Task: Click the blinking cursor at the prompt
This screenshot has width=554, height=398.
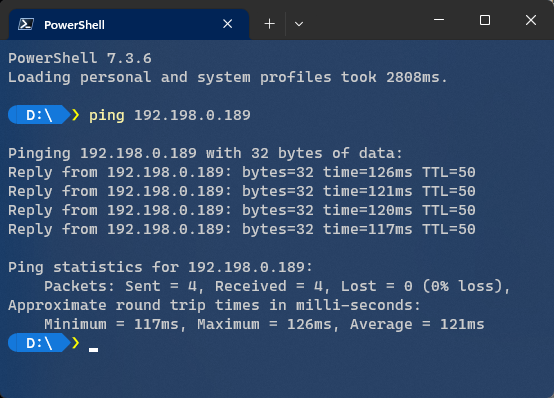Action: coord(93,350)
